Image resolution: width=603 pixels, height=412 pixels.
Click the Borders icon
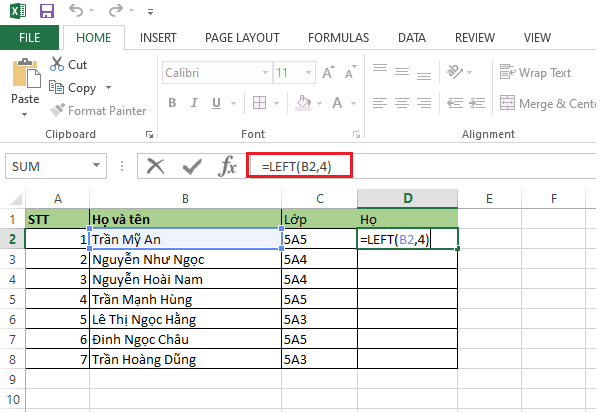tap(259, 103)
